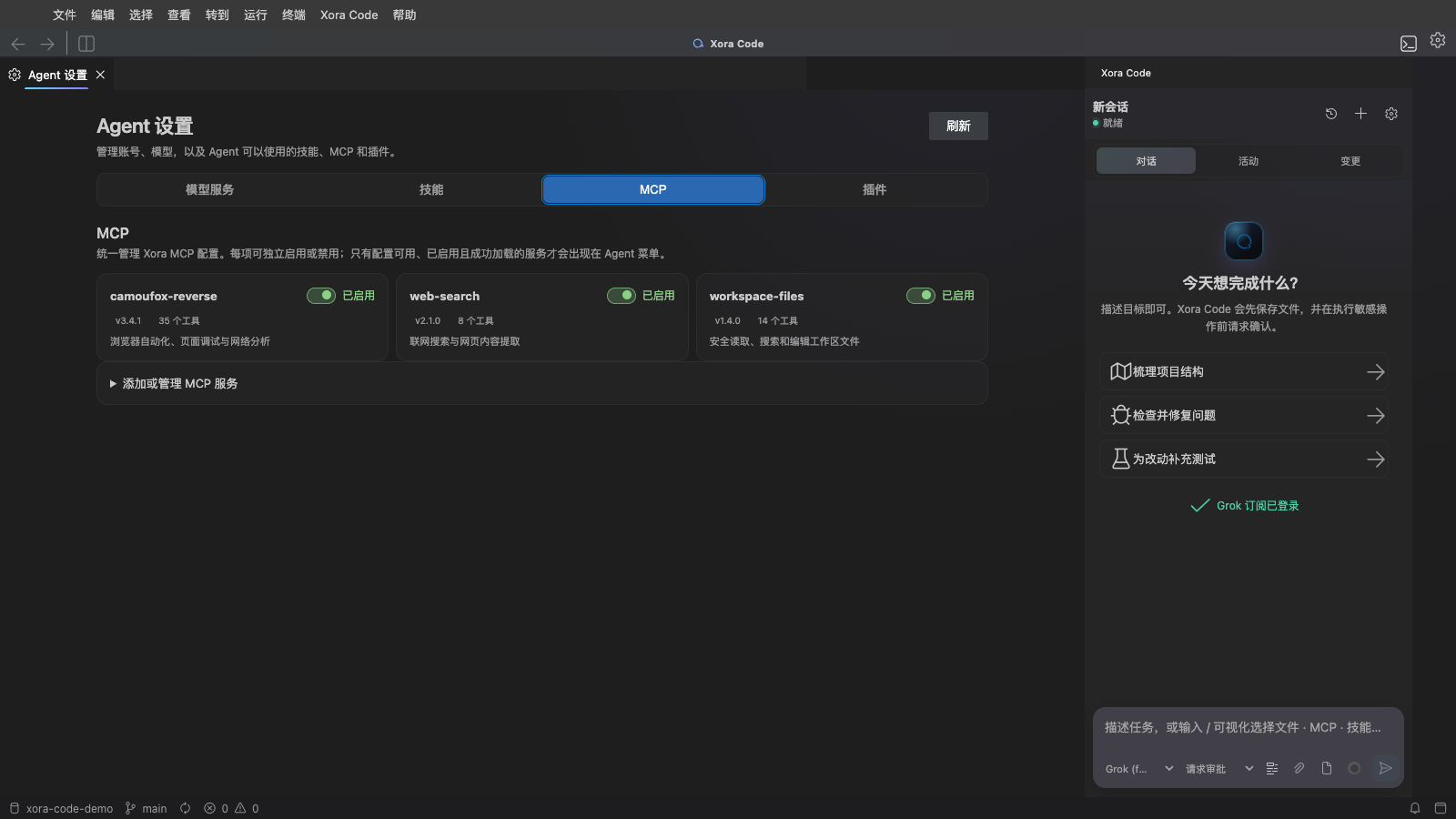Open errors and warnings count in status bar
This screenshot has width=1456, height=819.
tap(231, 808)
